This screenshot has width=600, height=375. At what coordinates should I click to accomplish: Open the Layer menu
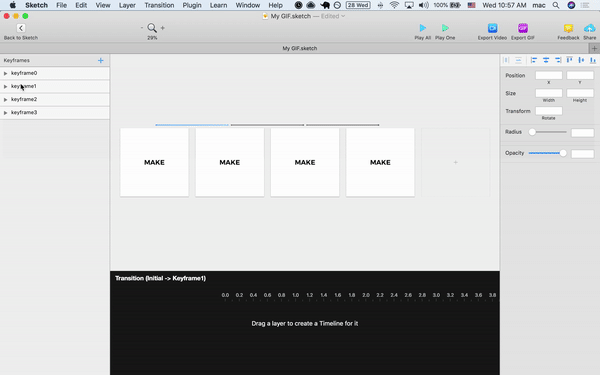pos(127,5)
